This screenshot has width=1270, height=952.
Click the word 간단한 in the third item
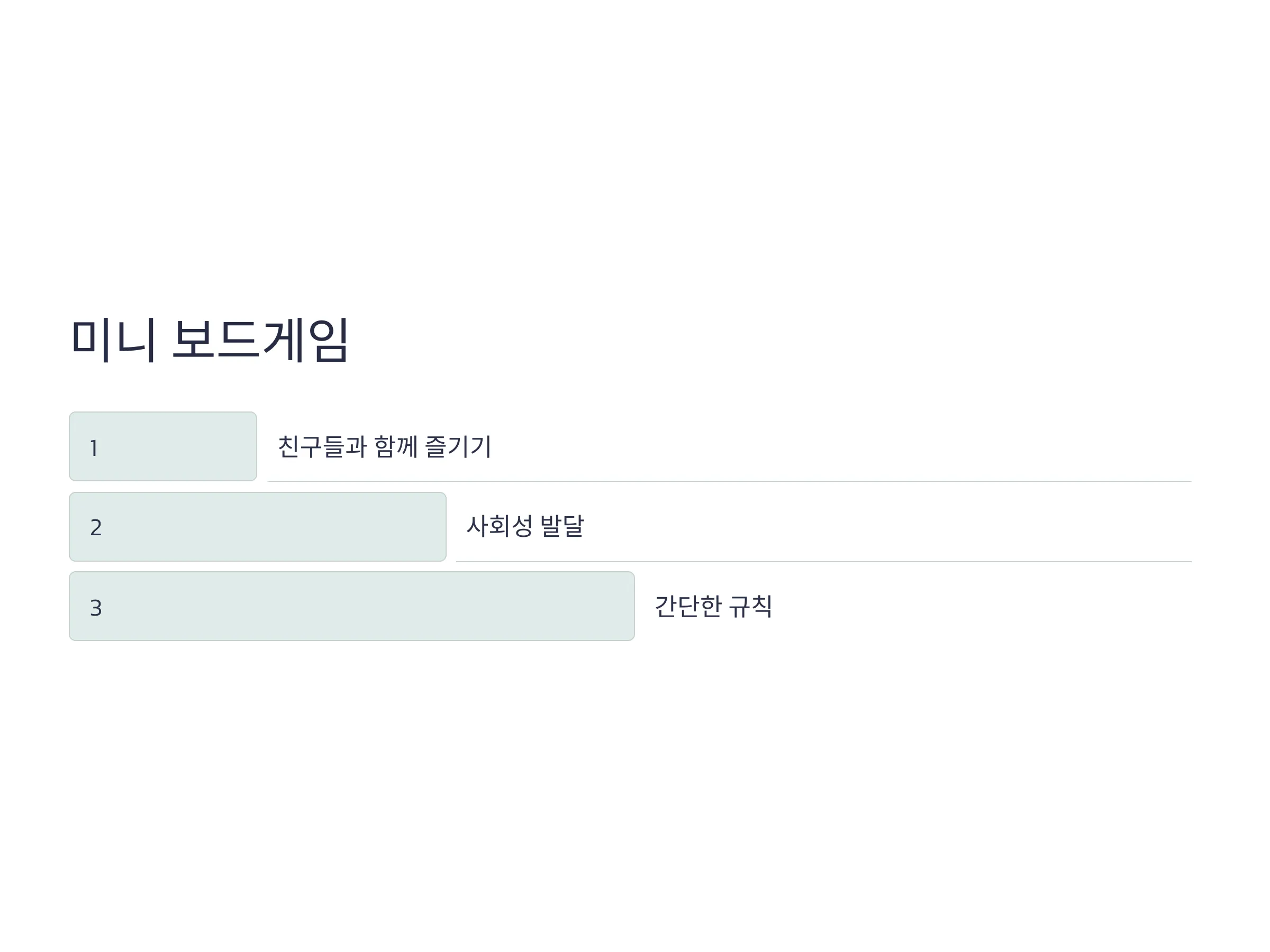click(x=688, y=606)
